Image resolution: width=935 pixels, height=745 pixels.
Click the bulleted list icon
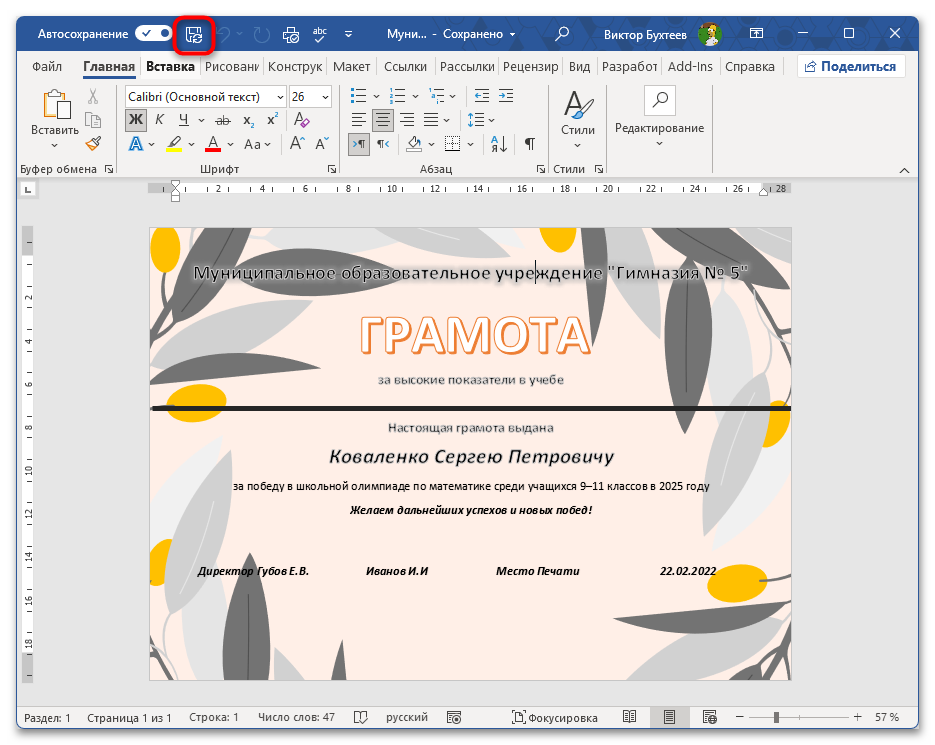coord(358,96)
